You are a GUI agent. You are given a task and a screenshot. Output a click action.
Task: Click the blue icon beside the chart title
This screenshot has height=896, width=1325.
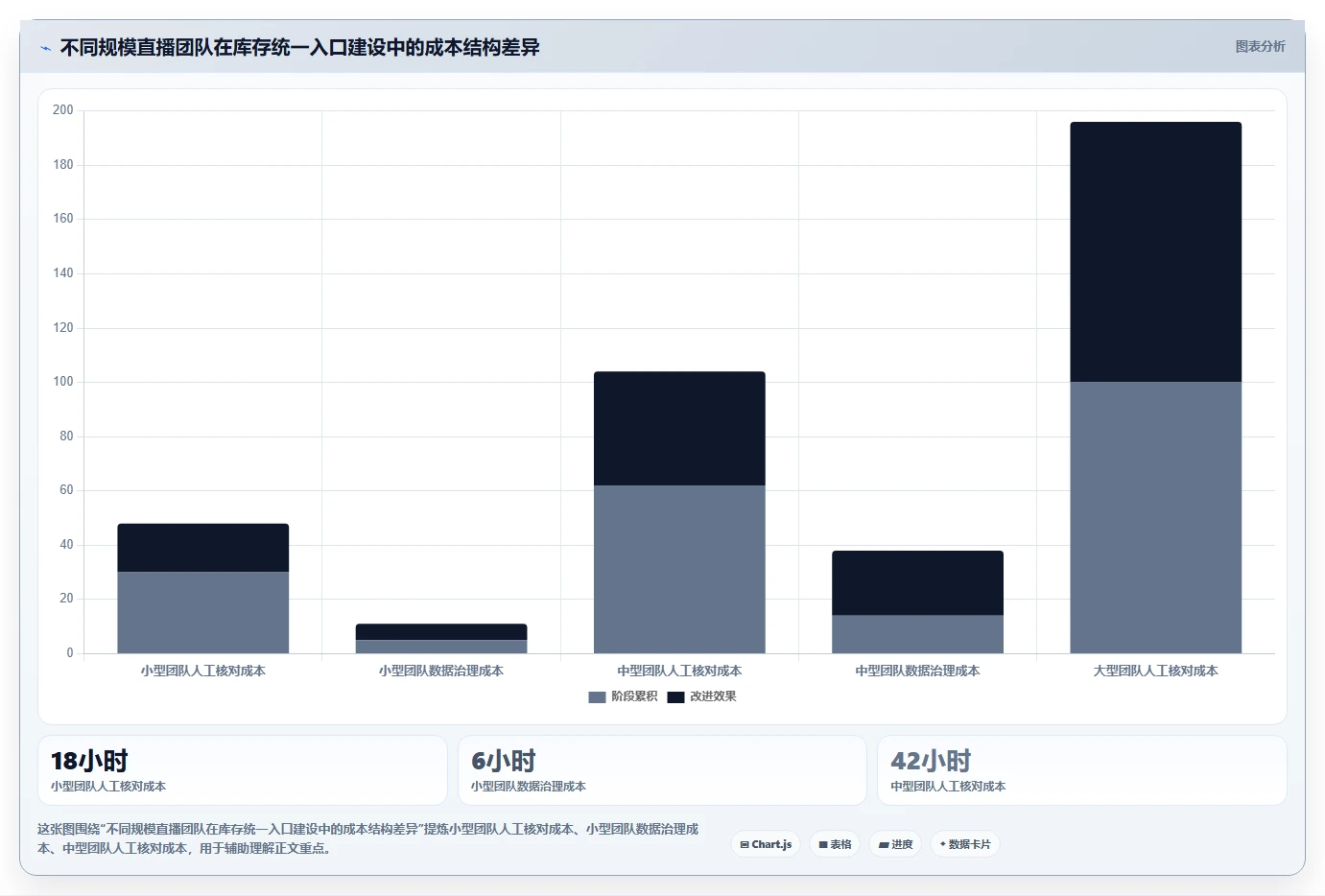(x=45, y=48)
